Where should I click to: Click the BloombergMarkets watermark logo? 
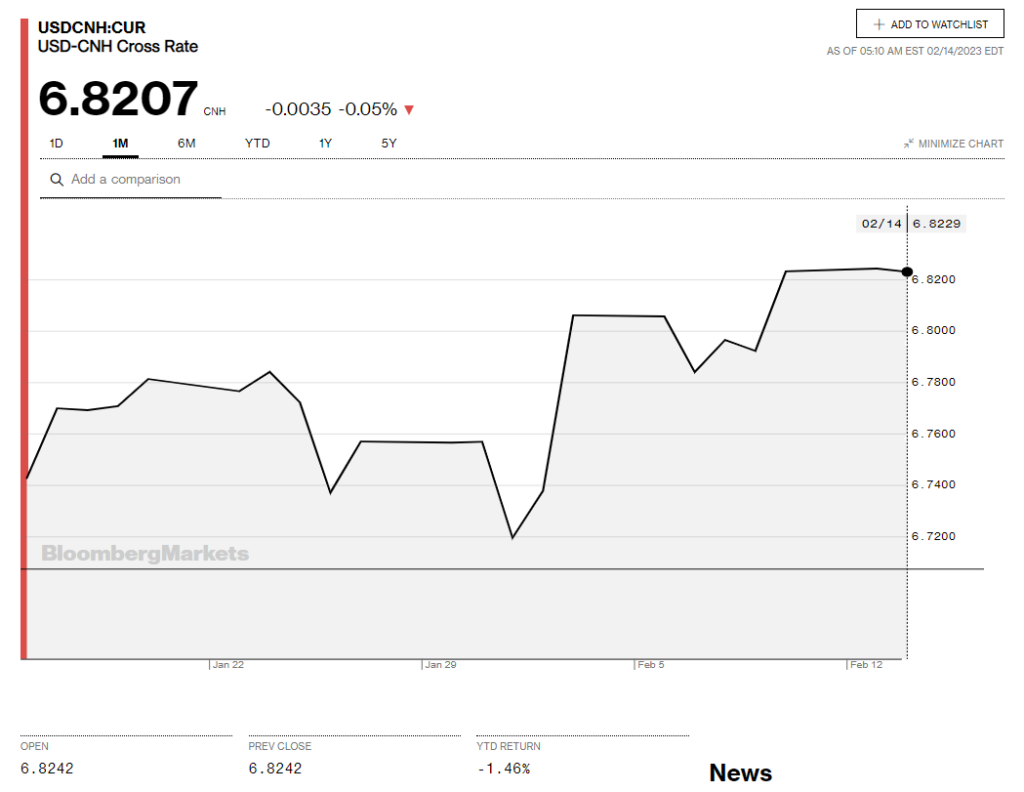pos(145,554)
